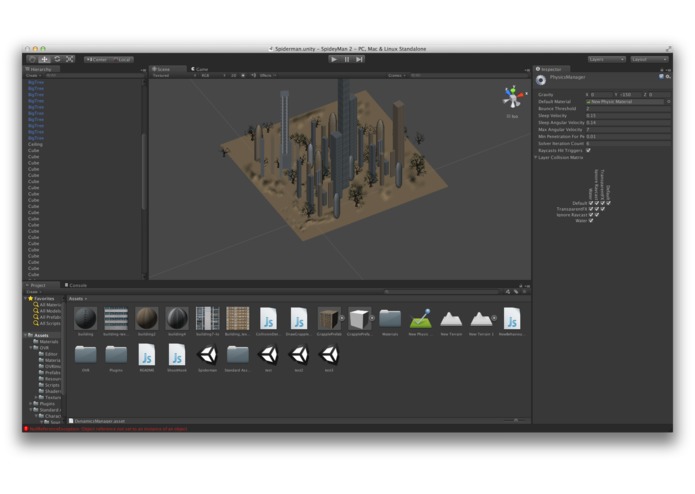The image size is (695, 494).
Task: Select the New Terrain 1 asset
Action: tap(481, 321)
